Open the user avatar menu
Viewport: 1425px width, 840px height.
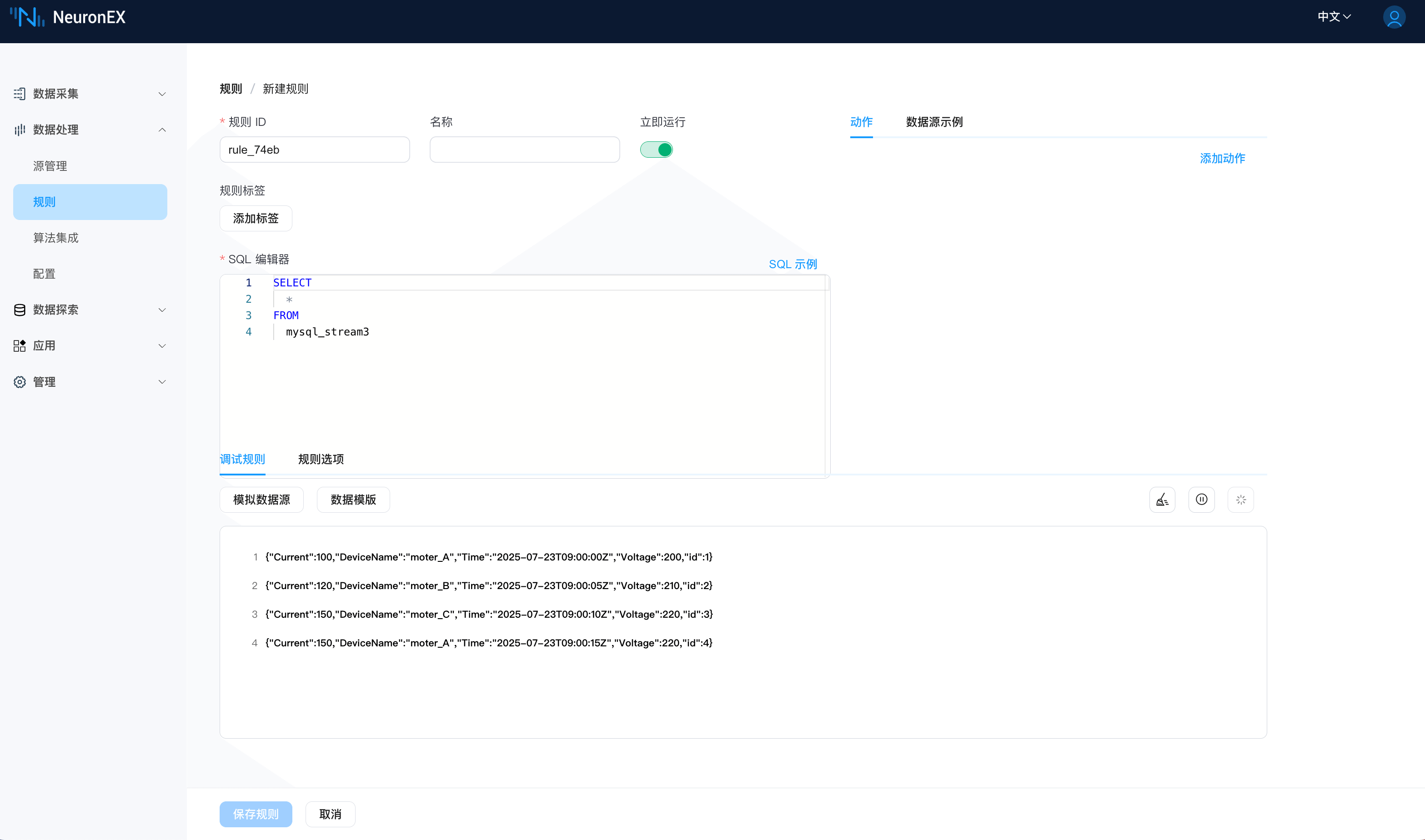pyautogui.click(x=1395, y=17)
